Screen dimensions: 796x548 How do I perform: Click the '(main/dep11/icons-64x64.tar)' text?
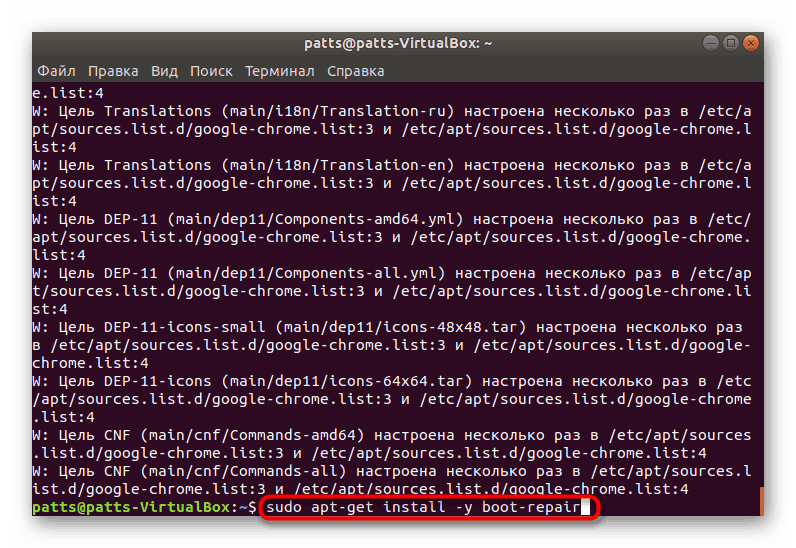pyautogui.click(x=347, y=381)
